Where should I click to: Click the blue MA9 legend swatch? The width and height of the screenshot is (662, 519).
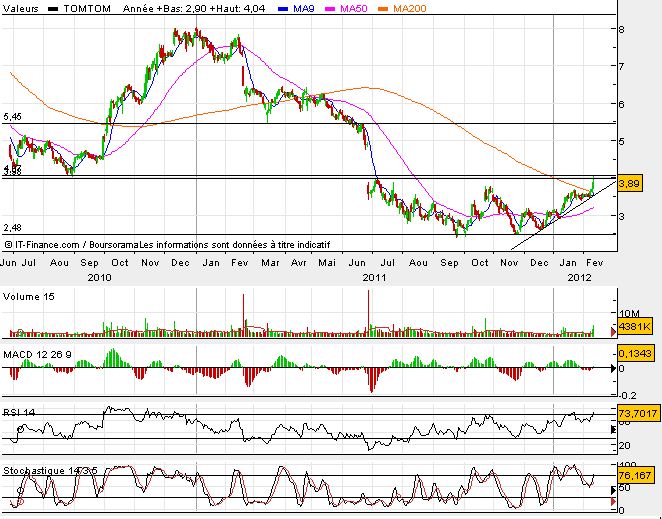283,9
